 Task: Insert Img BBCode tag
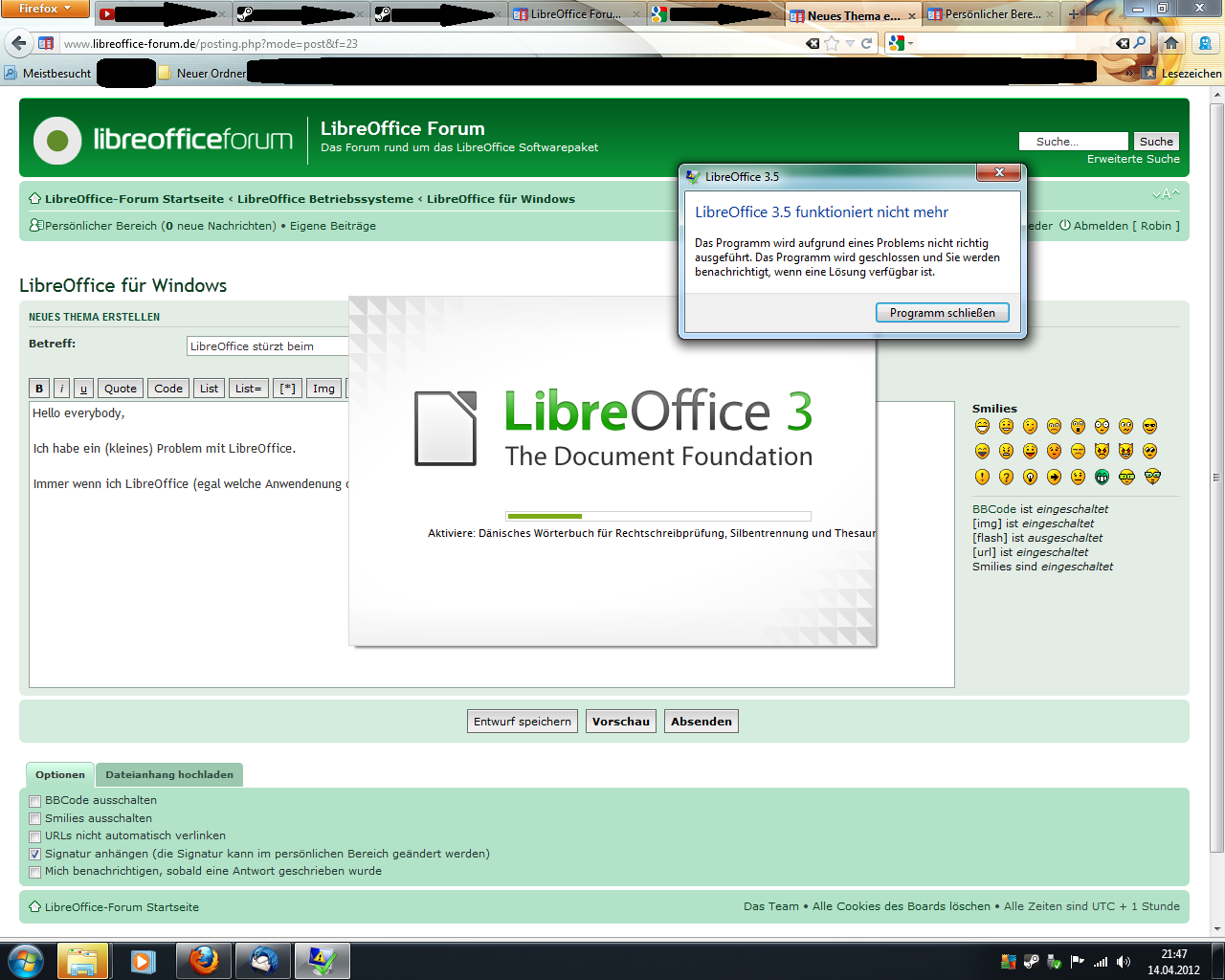coord(323,389)
